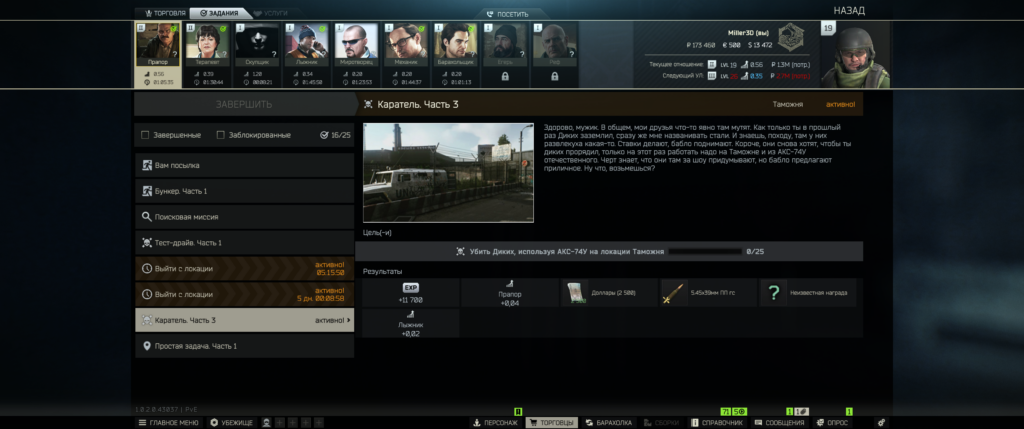Choose trader Лыжник portrait

pos(308,45)
